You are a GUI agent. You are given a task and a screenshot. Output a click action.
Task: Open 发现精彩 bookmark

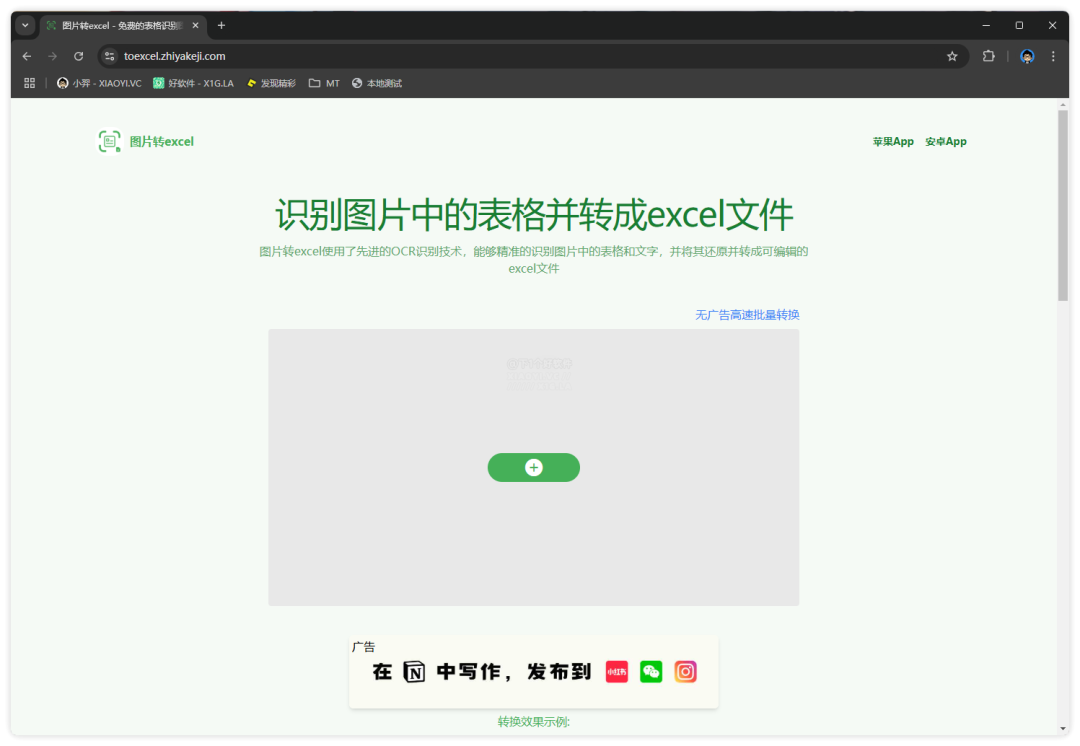tap(271, 83)
